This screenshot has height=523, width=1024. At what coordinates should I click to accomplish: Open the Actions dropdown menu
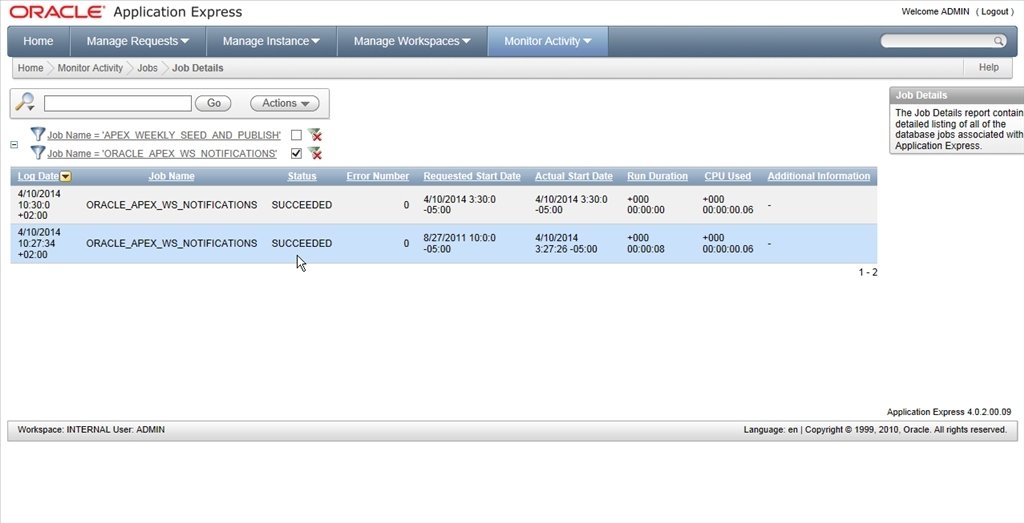click(x=285, y=103)
